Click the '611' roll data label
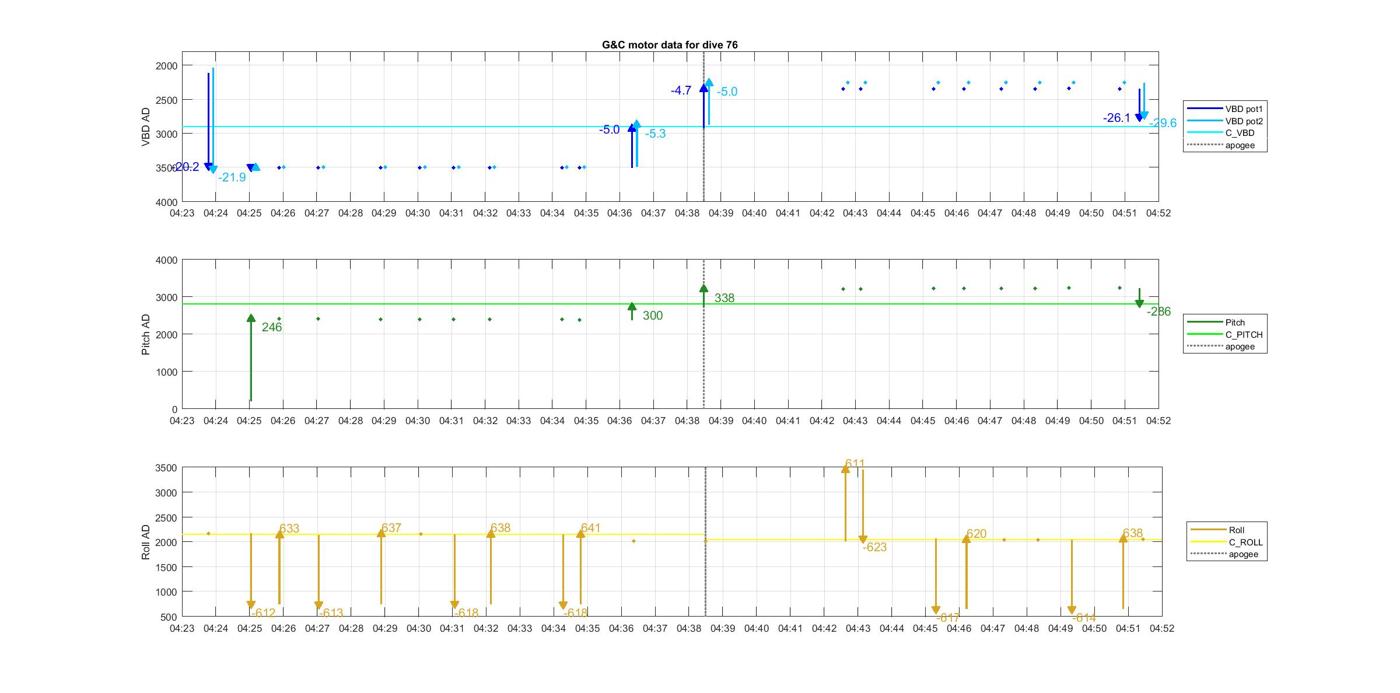 pyautogui.click(x=855, y=464)
